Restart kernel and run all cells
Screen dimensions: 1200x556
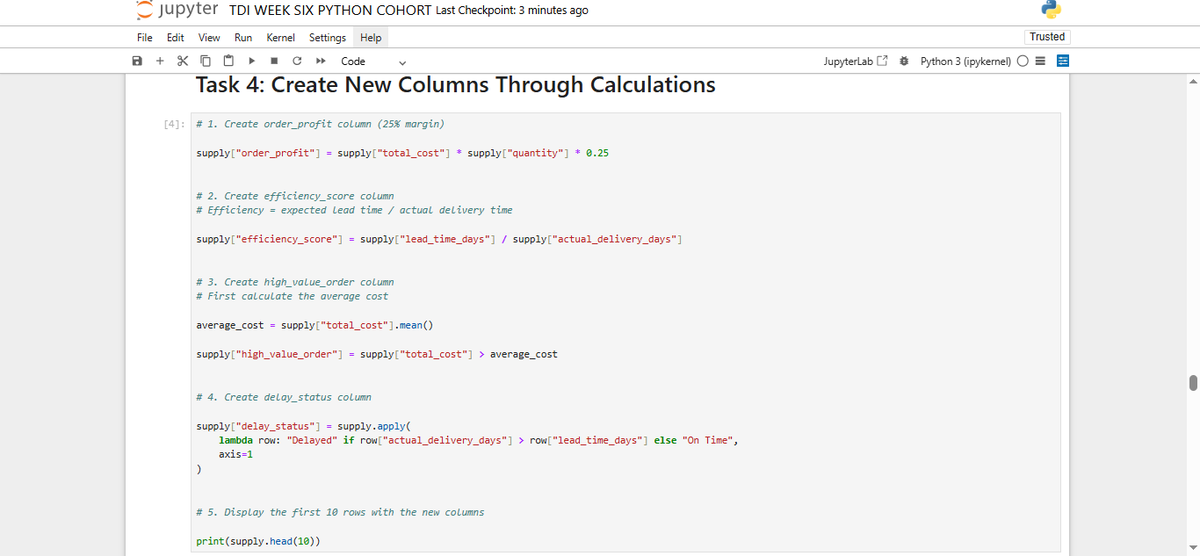[321, 61]
